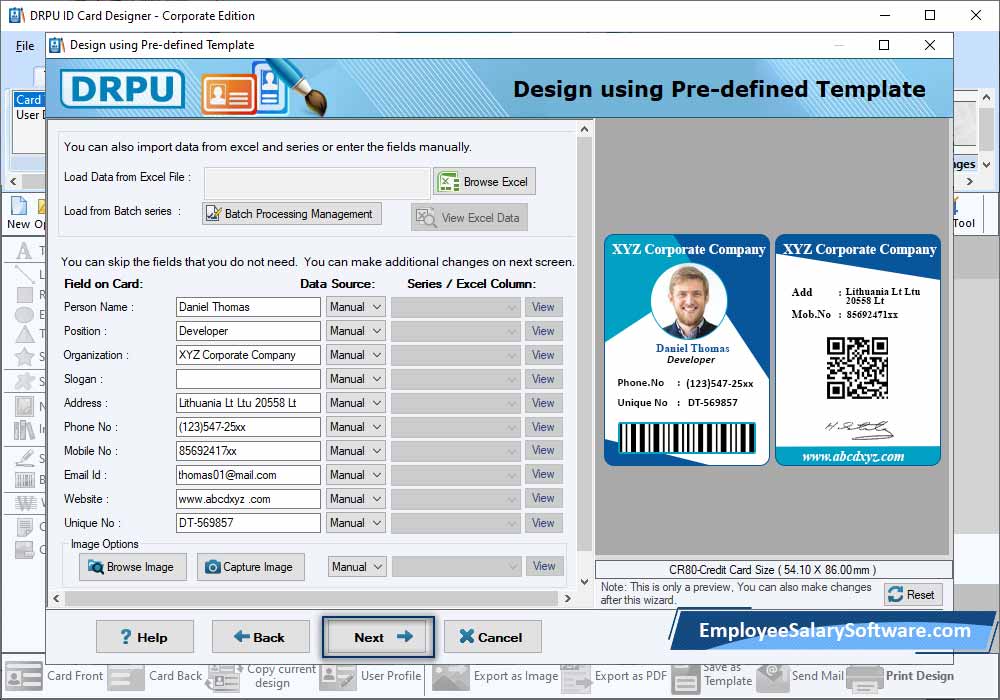Image resolution: width=1000 pixels, height=700 pixels.
Task: Open Position data source dropdown
Action: click(355, 331)
